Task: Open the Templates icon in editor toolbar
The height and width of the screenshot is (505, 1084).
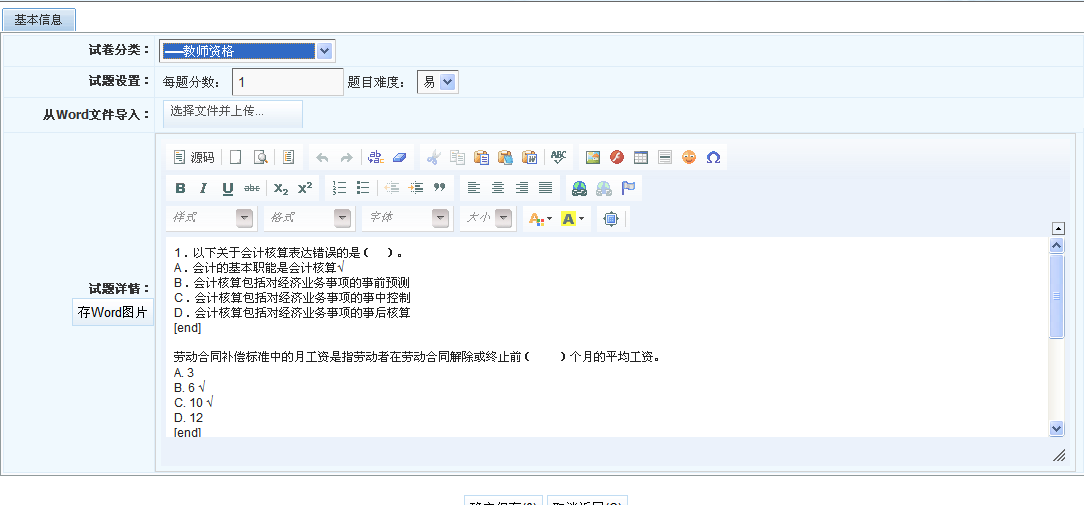Action: click(x=288, y=158)
